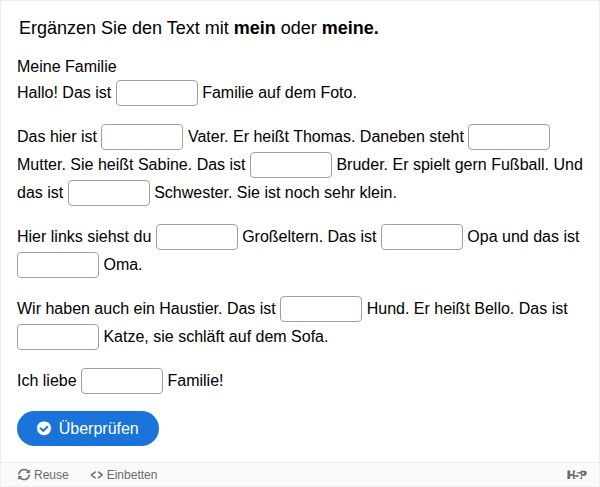Click the blank after 'Ich liebe'

point(122,381)
